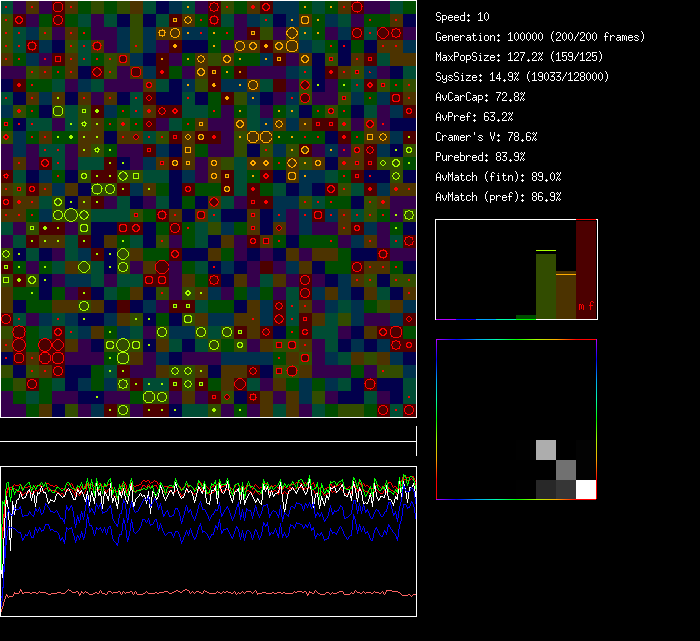700x641 pixels.
Task: Click the Cramer's V statistic
Action: (486, 137)
